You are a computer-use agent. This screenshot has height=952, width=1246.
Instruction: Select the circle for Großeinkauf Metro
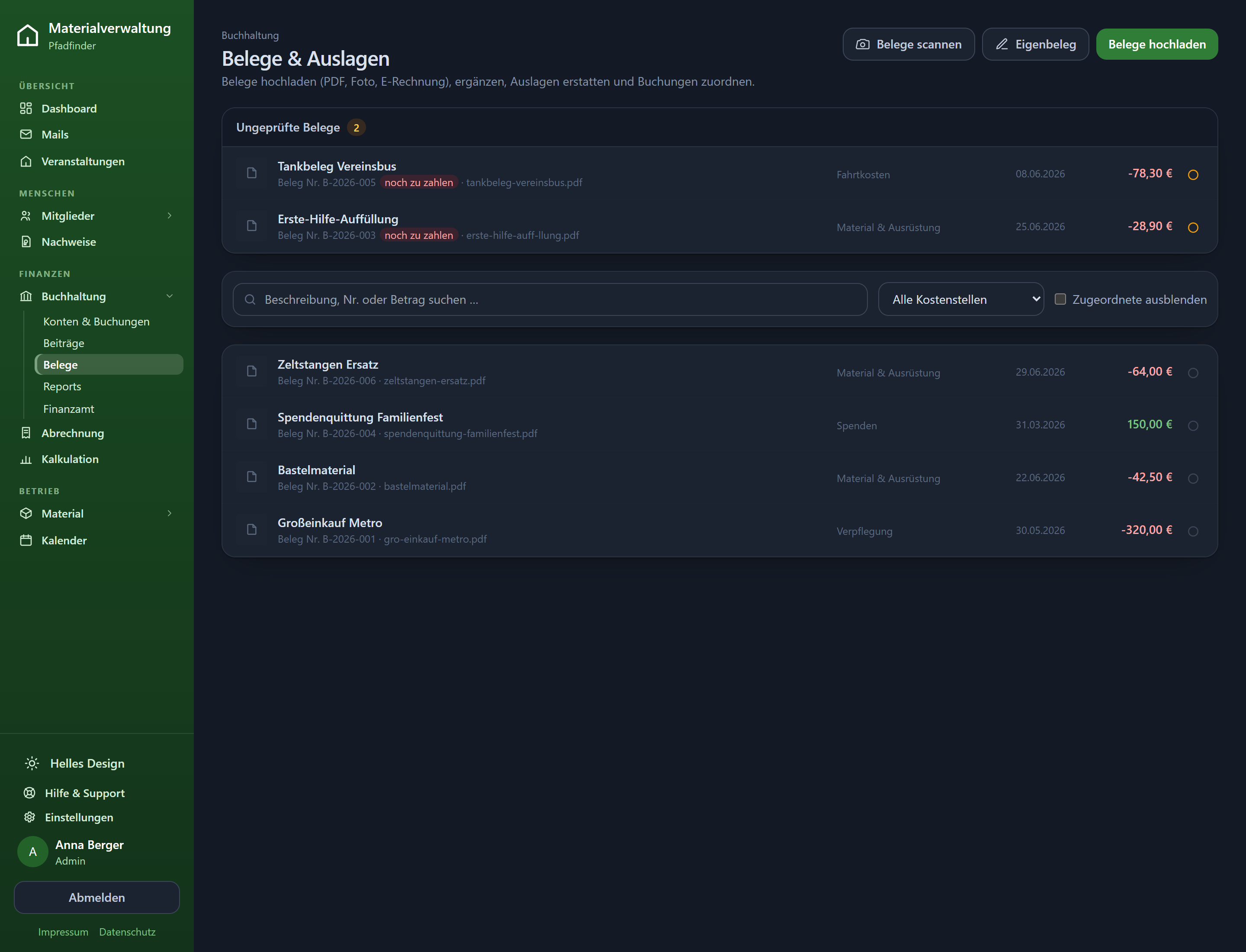pyautogui.click(x=1193, y=531)
